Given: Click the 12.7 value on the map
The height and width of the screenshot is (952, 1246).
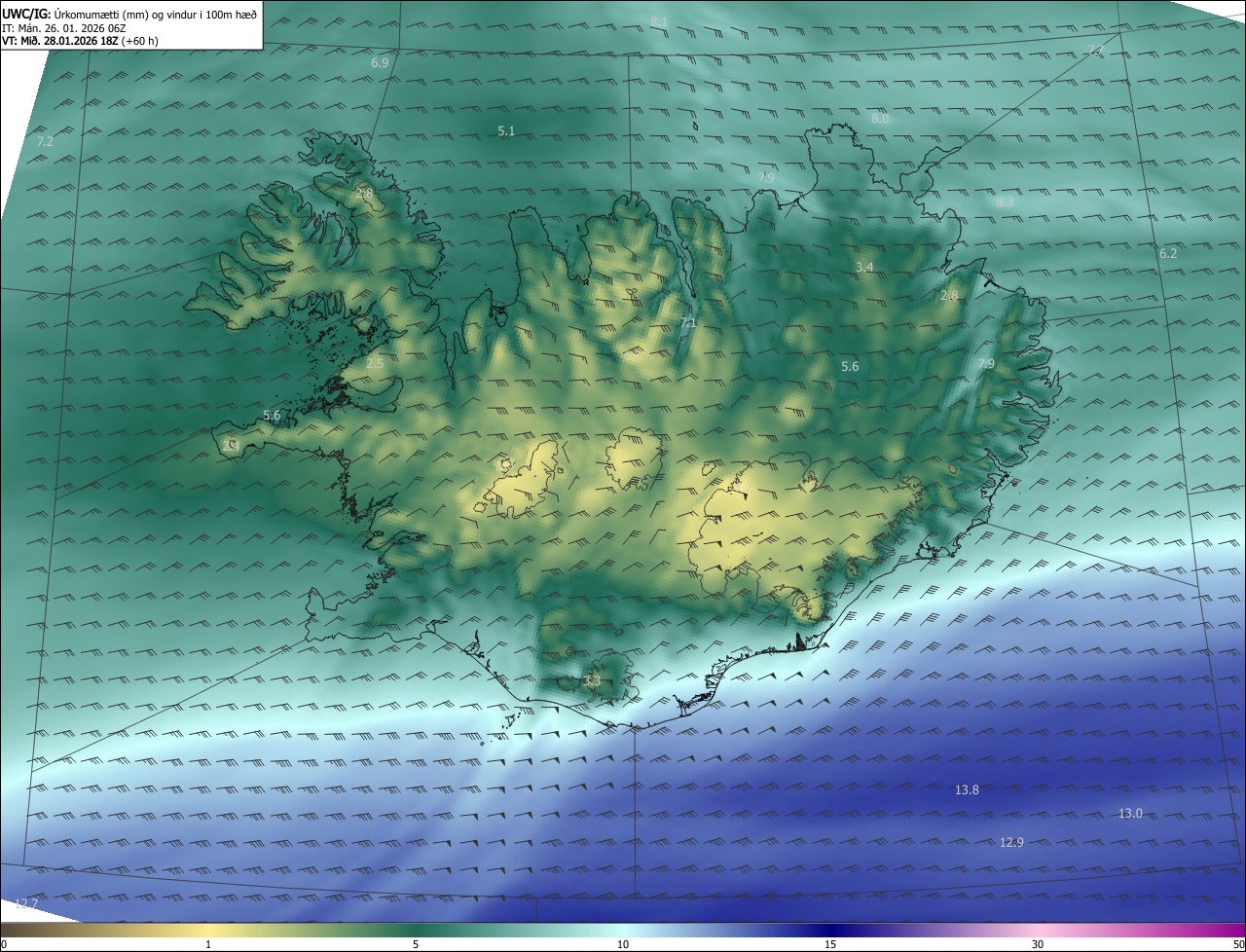Looking at the screenshot, I should (x=25, y=904).
